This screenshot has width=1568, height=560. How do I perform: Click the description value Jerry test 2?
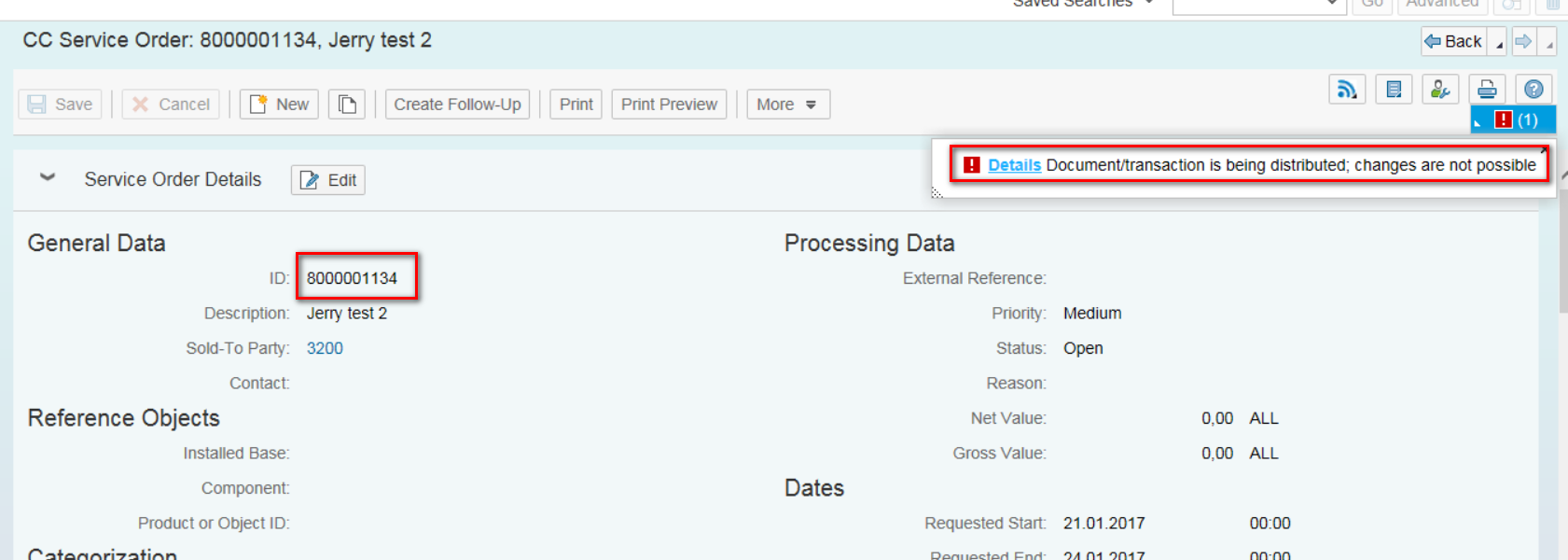pos(347,314)
